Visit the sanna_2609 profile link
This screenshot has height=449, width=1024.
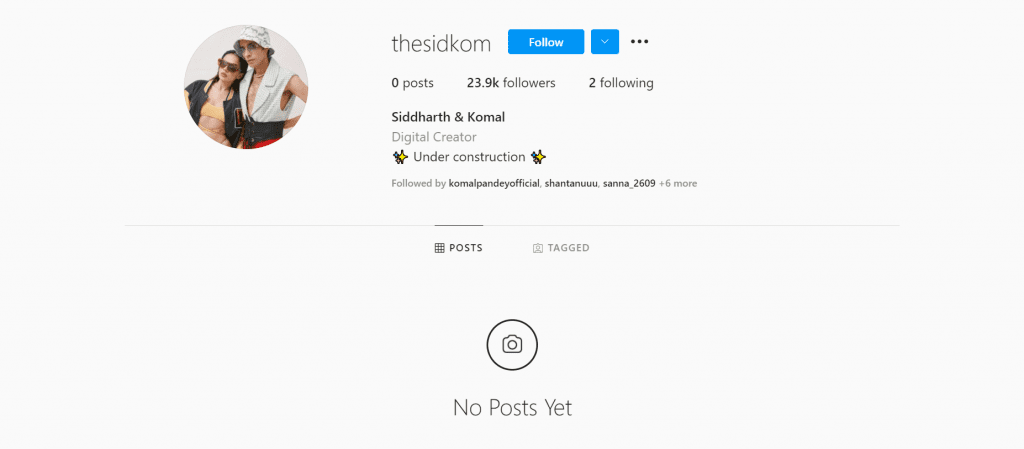(x=629, y=183)
